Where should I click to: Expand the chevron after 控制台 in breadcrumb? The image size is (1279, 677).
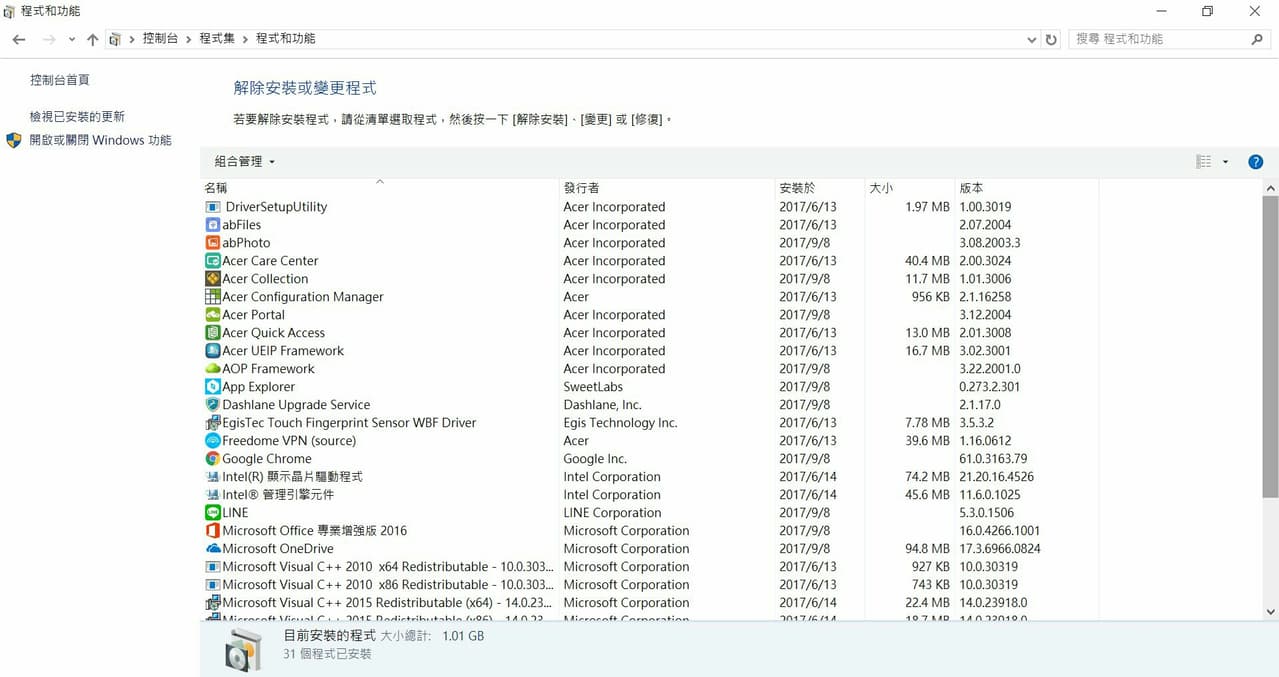coord(189,39)
